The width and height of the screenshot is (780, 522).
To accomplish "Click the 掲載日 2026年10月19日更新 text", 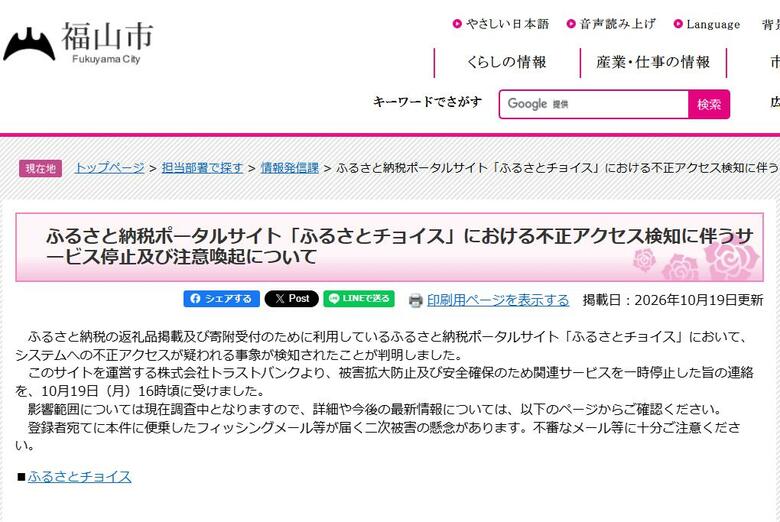I will 673,300.
